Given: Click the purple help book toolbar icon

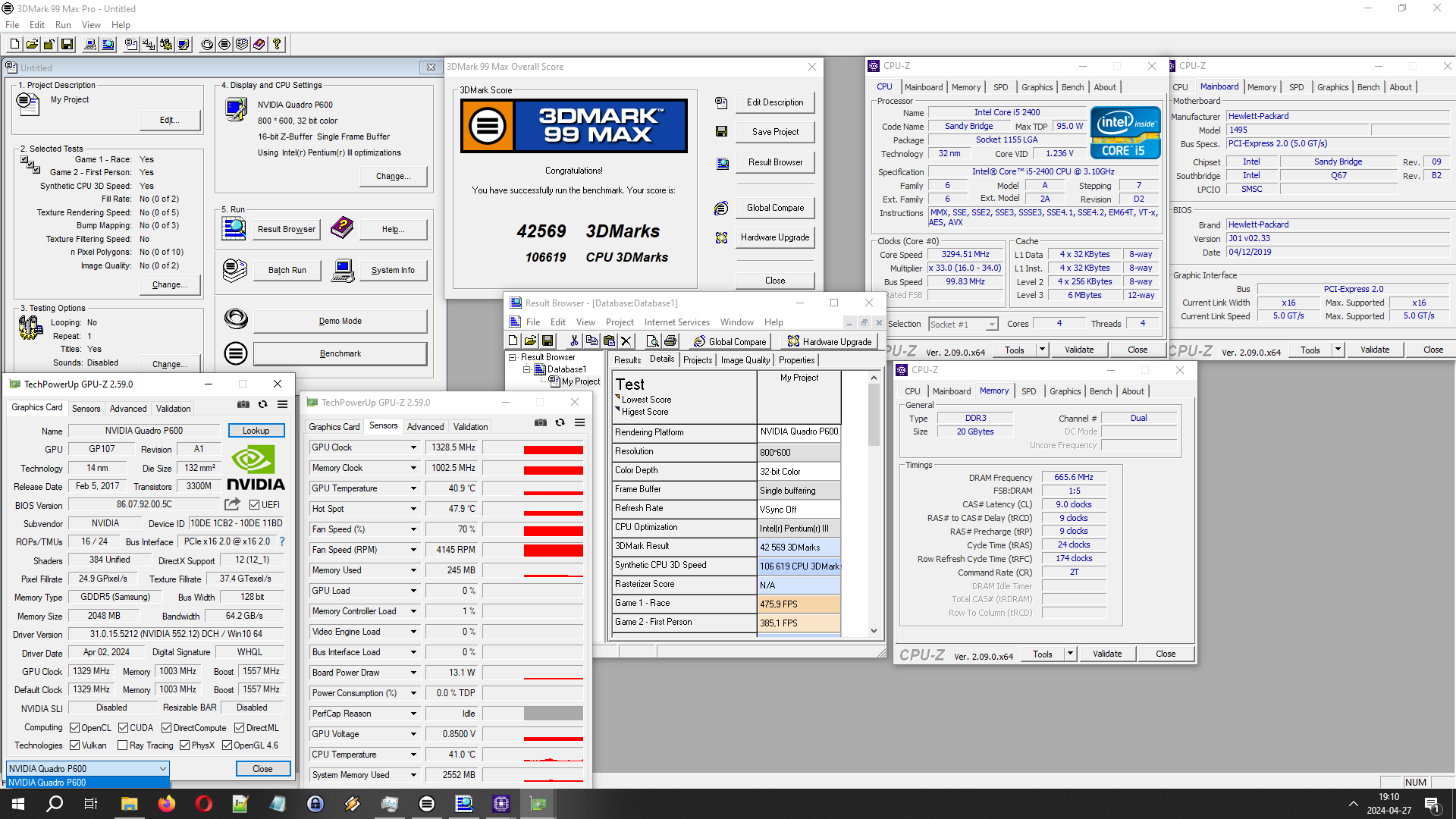Looking at the screenshot, I should (x=259, y=45).
